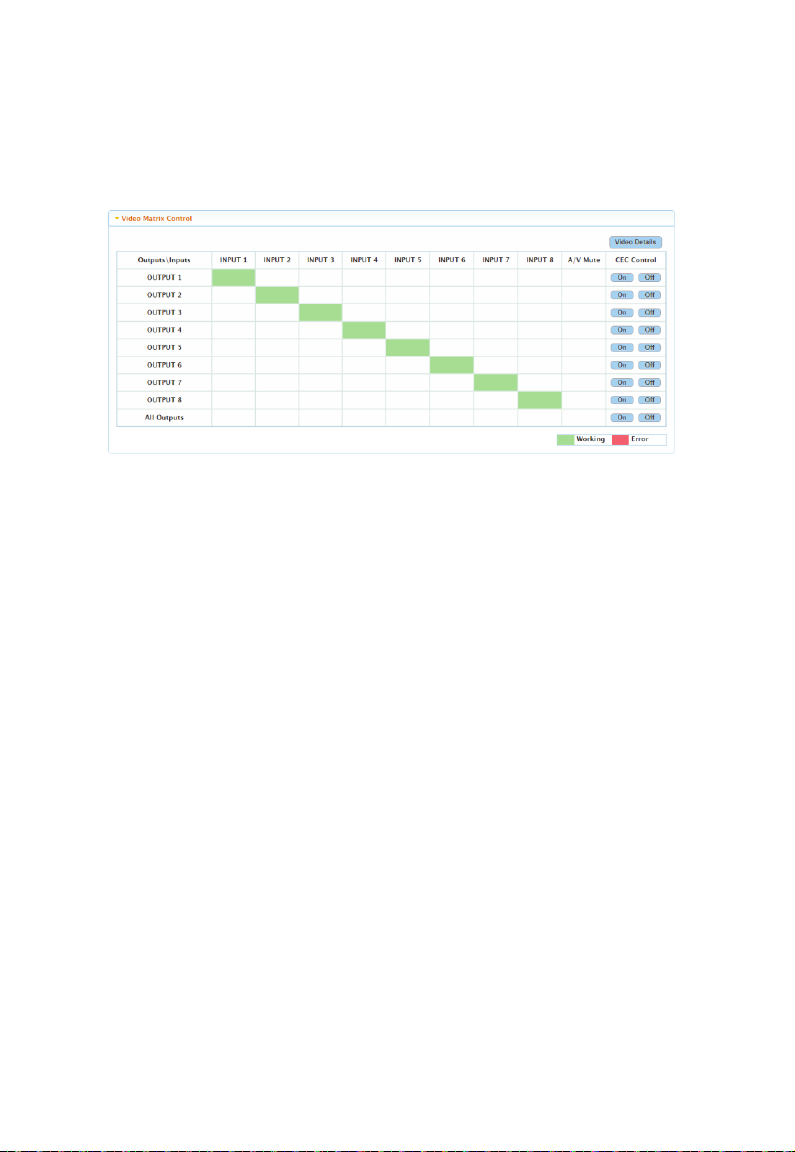Viewport: 795px width, 1152px height.
Task: Toggle A/V Mute cell for OUTPUT 7
Action: 584,383
